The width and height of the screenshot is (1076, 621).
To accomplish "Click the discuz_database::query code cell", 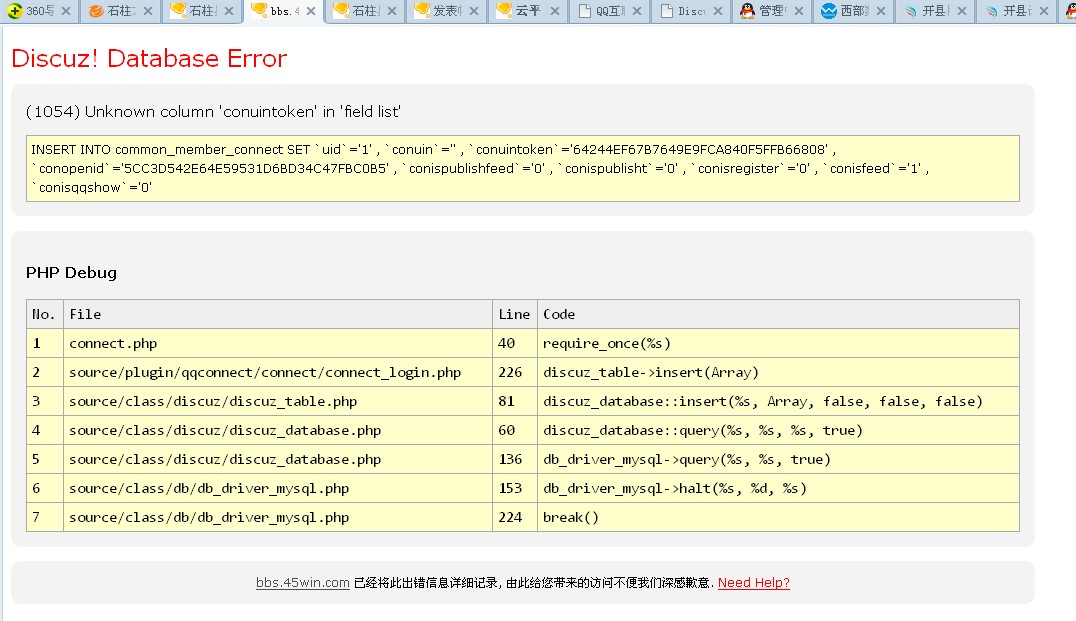I will pos(778,430).
